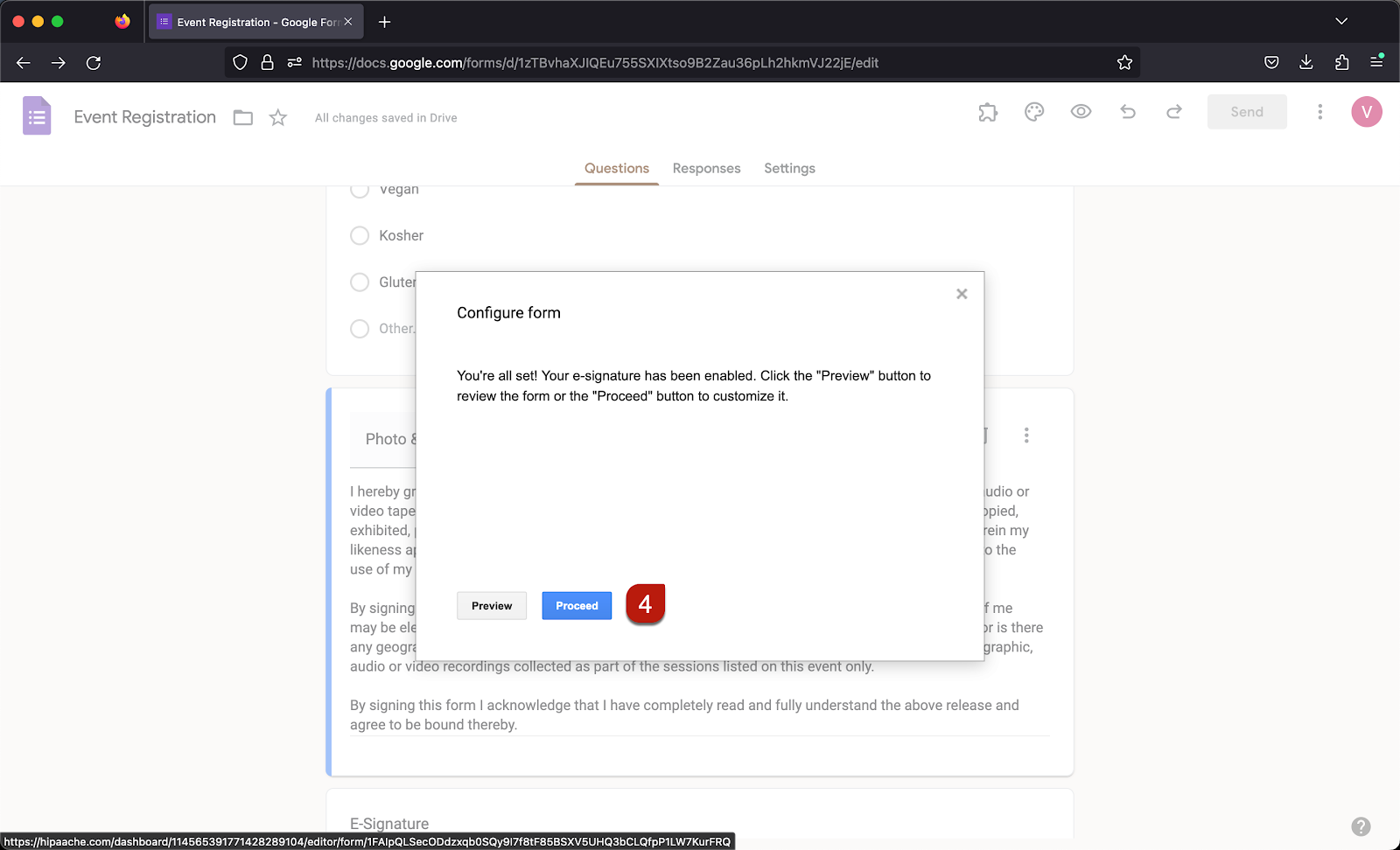Viewport: 1400px width, 850px height.
Task: Open the downloads panel in Firefox
Action: pos(1305,62)
